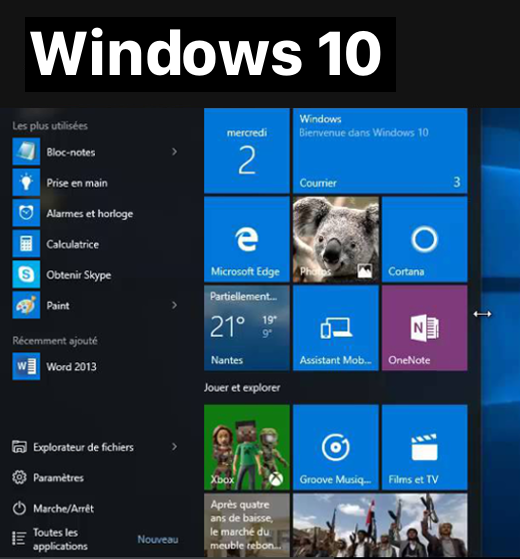
Task: Open the Prise en main lightbulb icon
Action: tap(26, 183)
